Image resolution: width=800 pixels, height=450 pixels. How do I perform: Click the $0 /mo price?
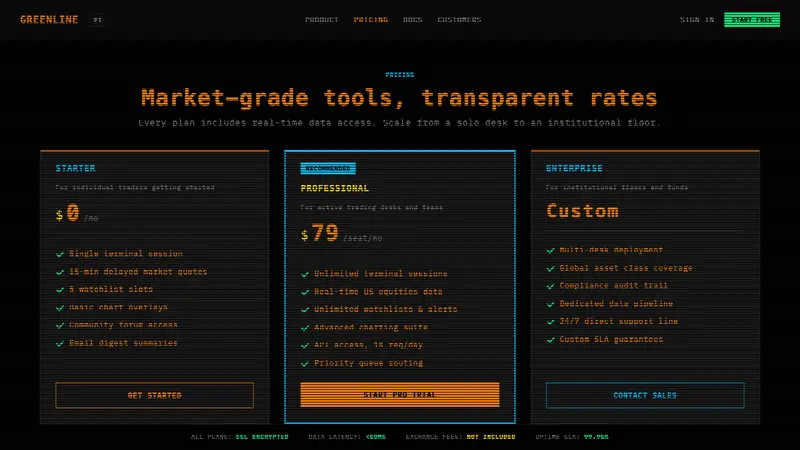point(77,213)
